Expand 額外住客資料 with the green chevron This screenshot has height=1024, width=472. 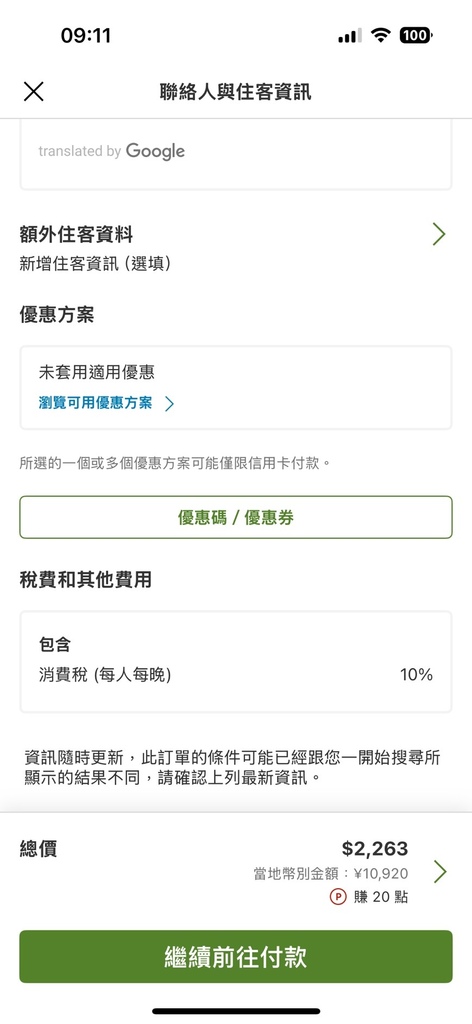click(x=439, y=234)
